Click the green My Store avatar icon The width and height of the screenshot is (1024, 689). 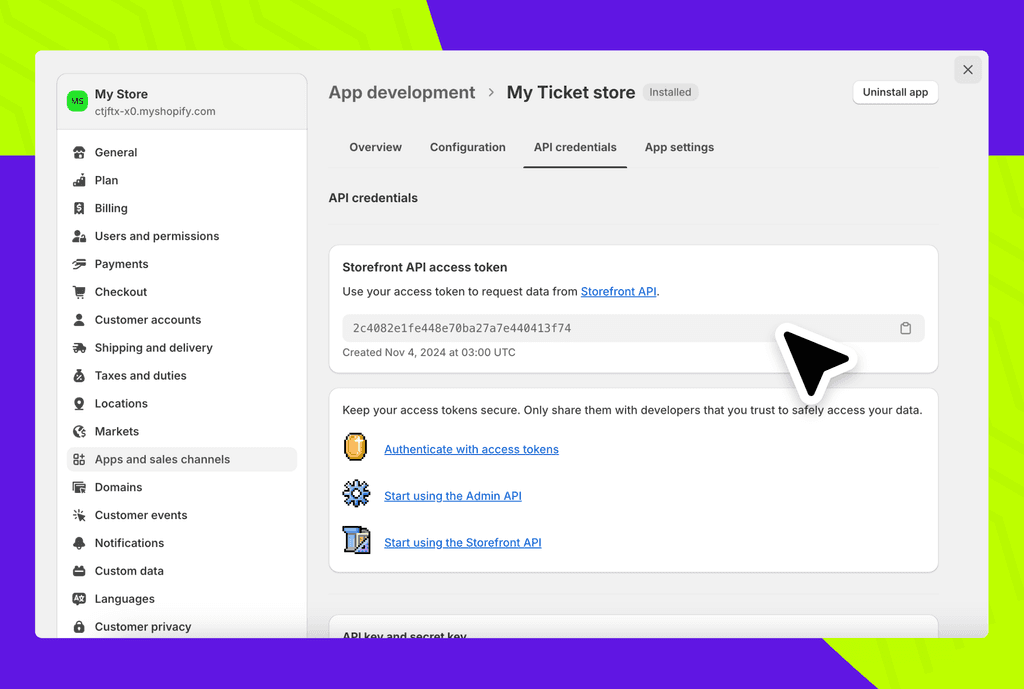(77, 101)
